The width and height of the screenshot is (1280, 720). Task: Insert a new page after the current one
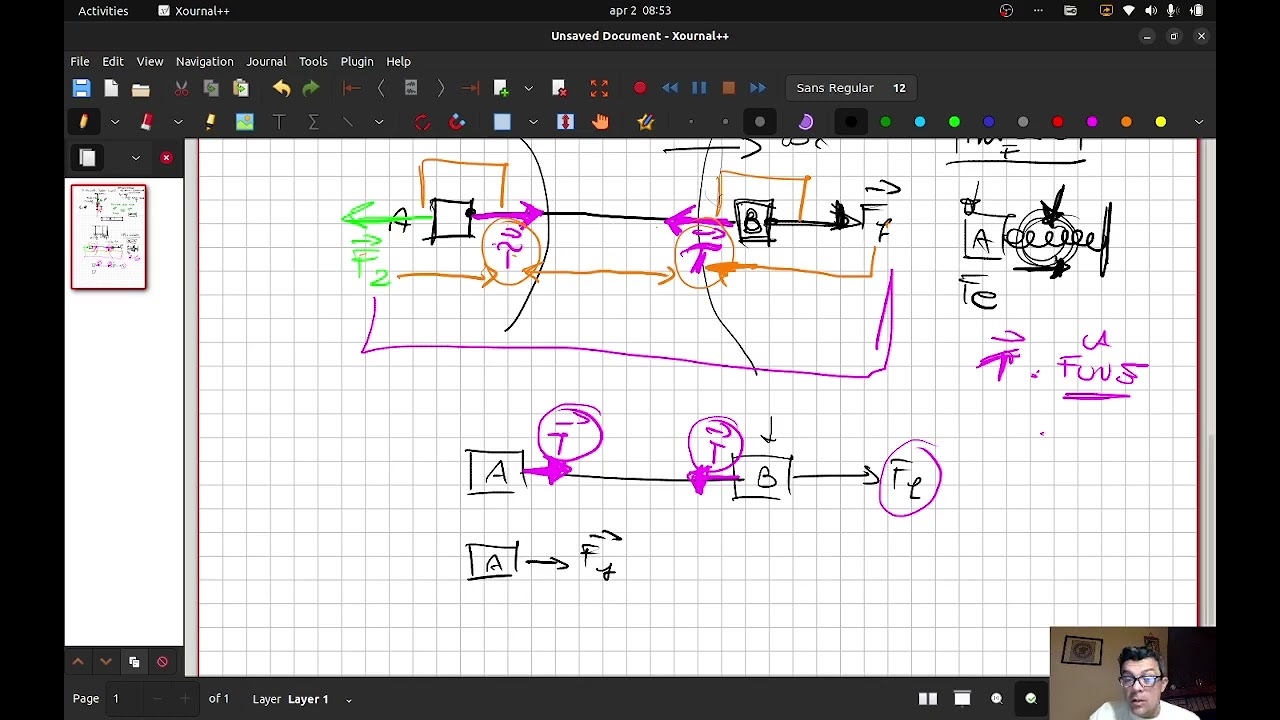pyautogui.click(x=501, y=88)
